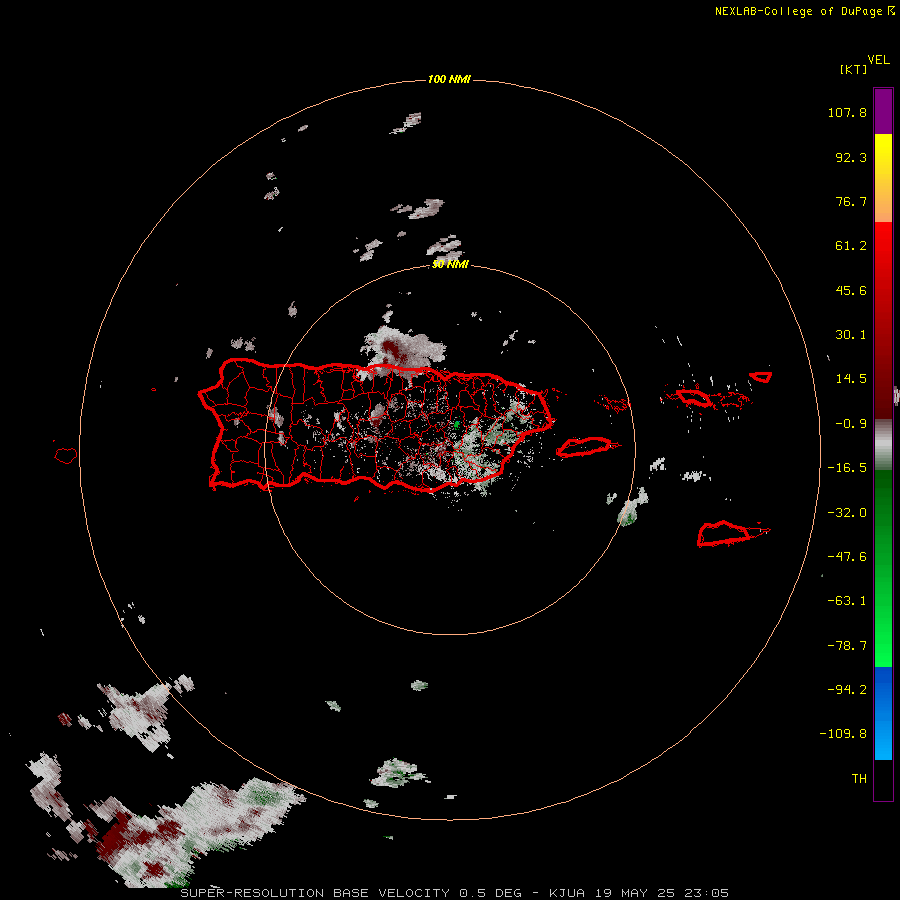
Task: Click the -32.0 legend value
Action: pyautogui.click(x=847, y=513)
